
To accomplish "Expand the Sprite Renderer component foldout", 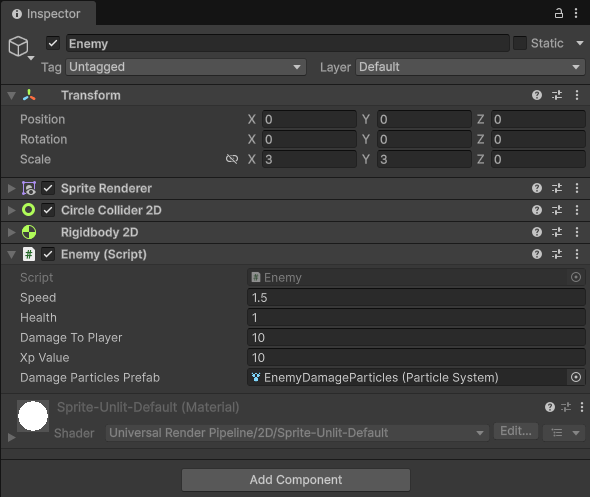I will [11, 188].
